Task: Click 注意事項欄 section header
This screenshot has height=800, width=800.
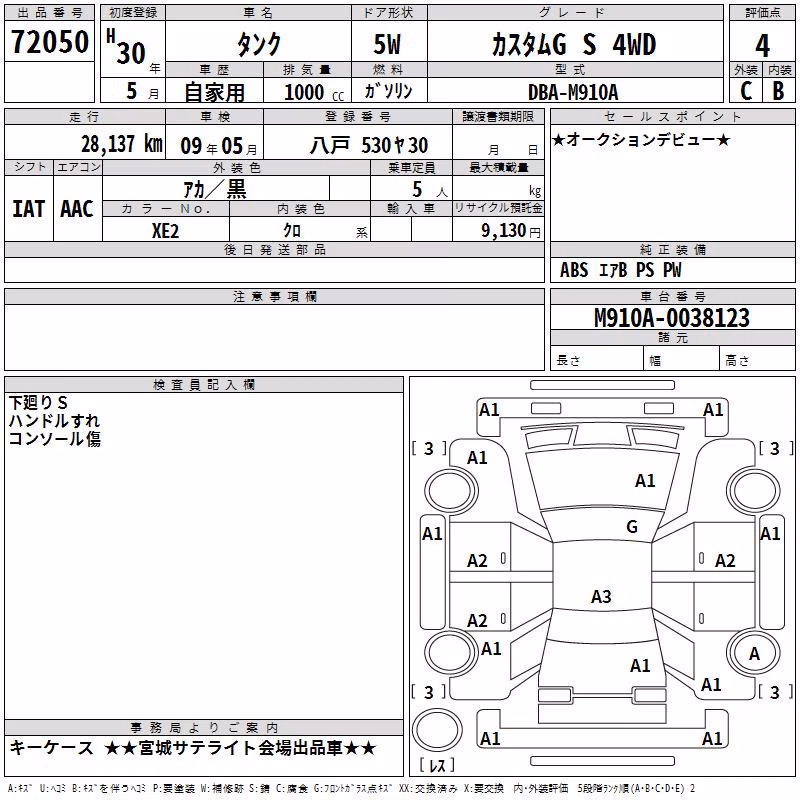Action: point(274,296)
